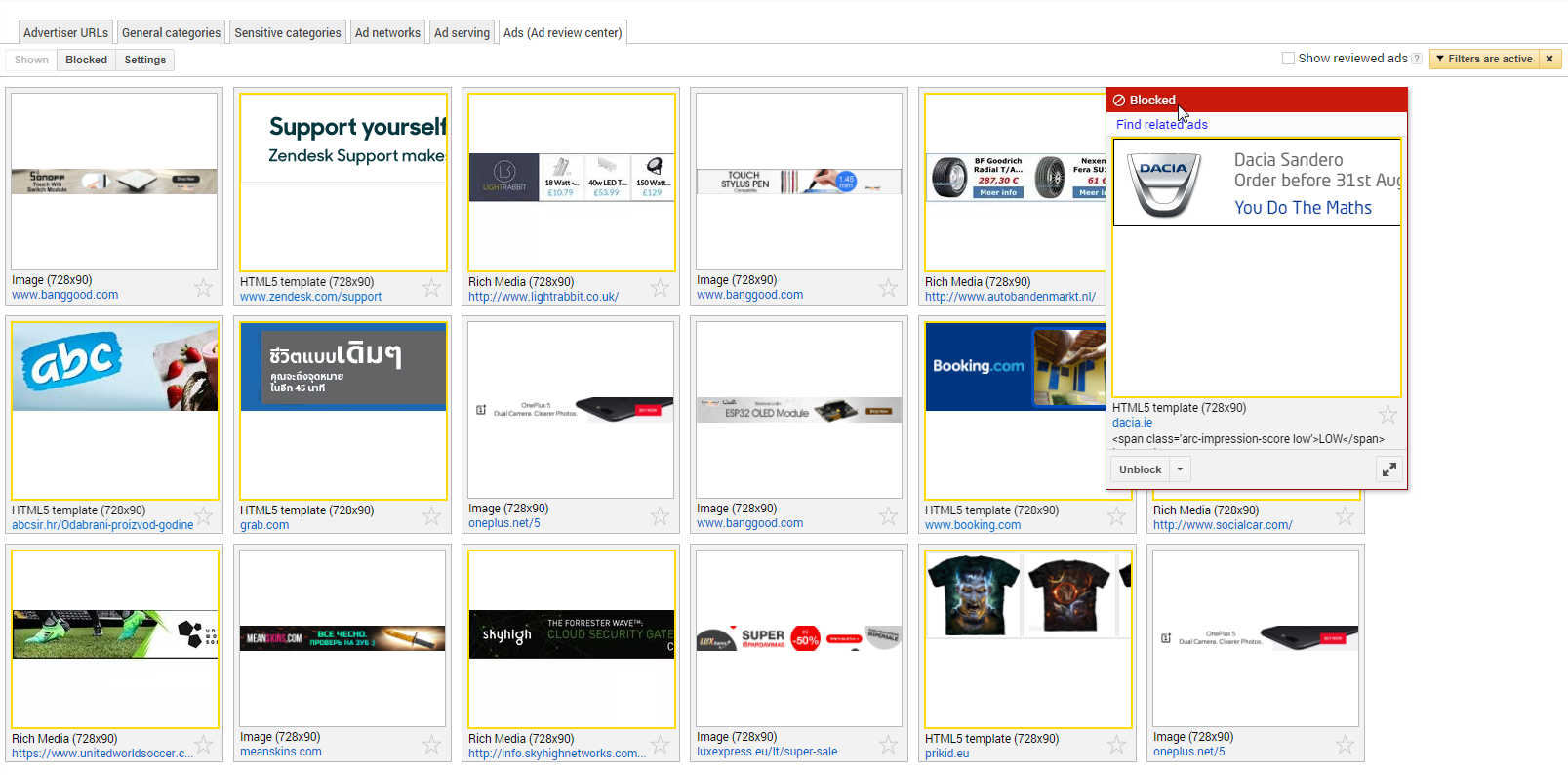Star the ESP32 OLED Module ad
The height and width of the screenshot is (775, 1568).
[888, 515]
